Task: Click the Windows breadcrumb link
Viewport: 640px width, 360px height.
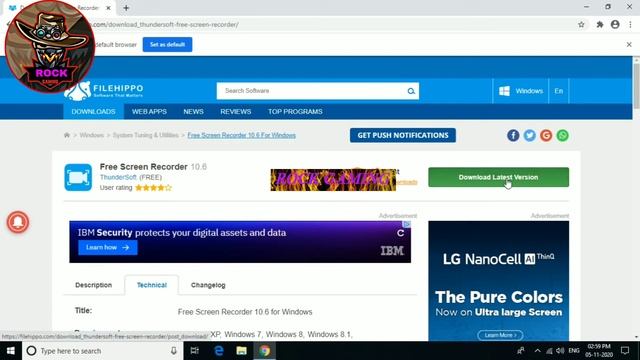Action: click(91, 135)
